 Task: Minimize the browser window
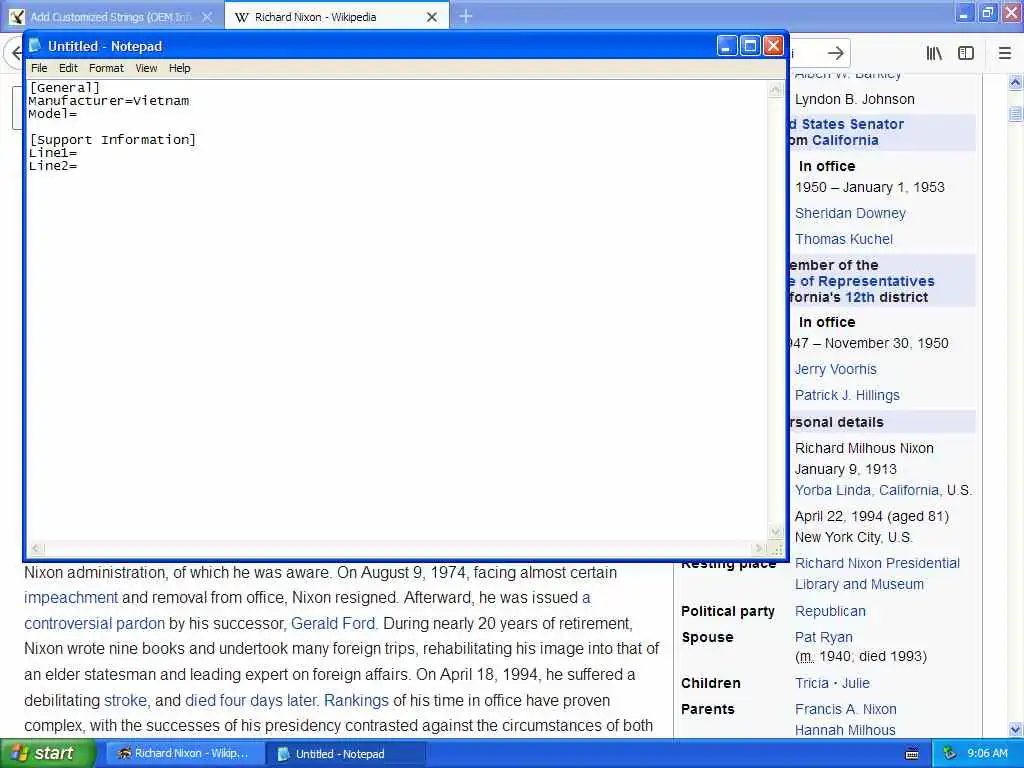tap(964, 13)
